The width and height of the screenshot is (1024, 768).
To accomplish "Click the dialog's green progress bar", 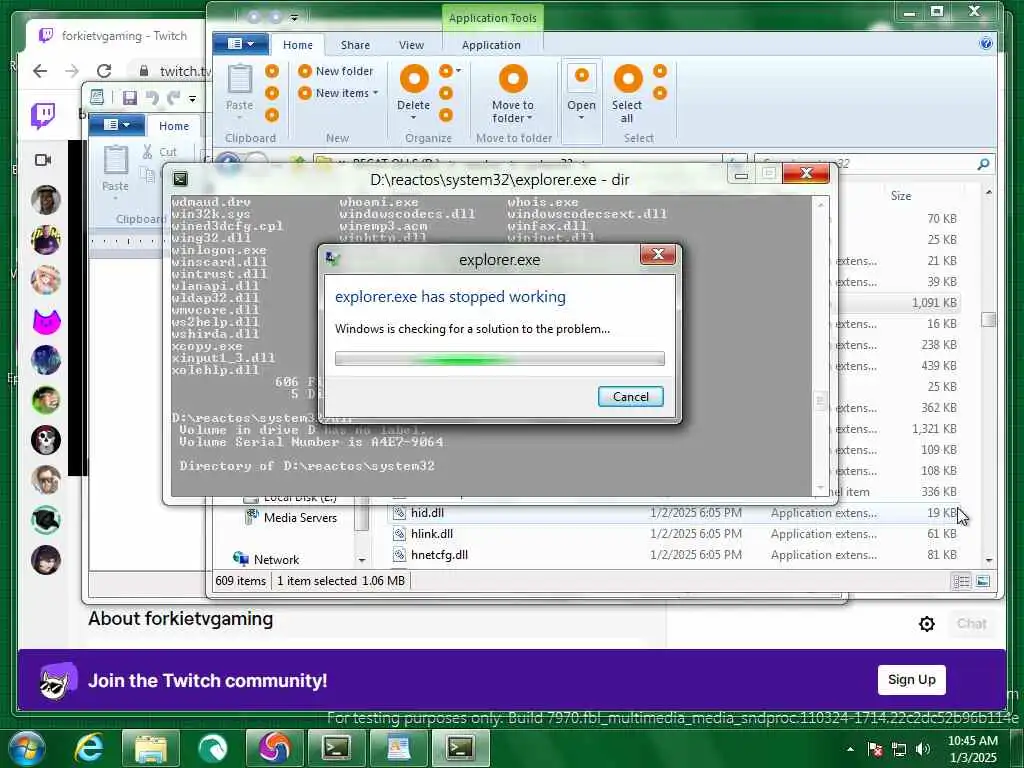I will point(500,359).
